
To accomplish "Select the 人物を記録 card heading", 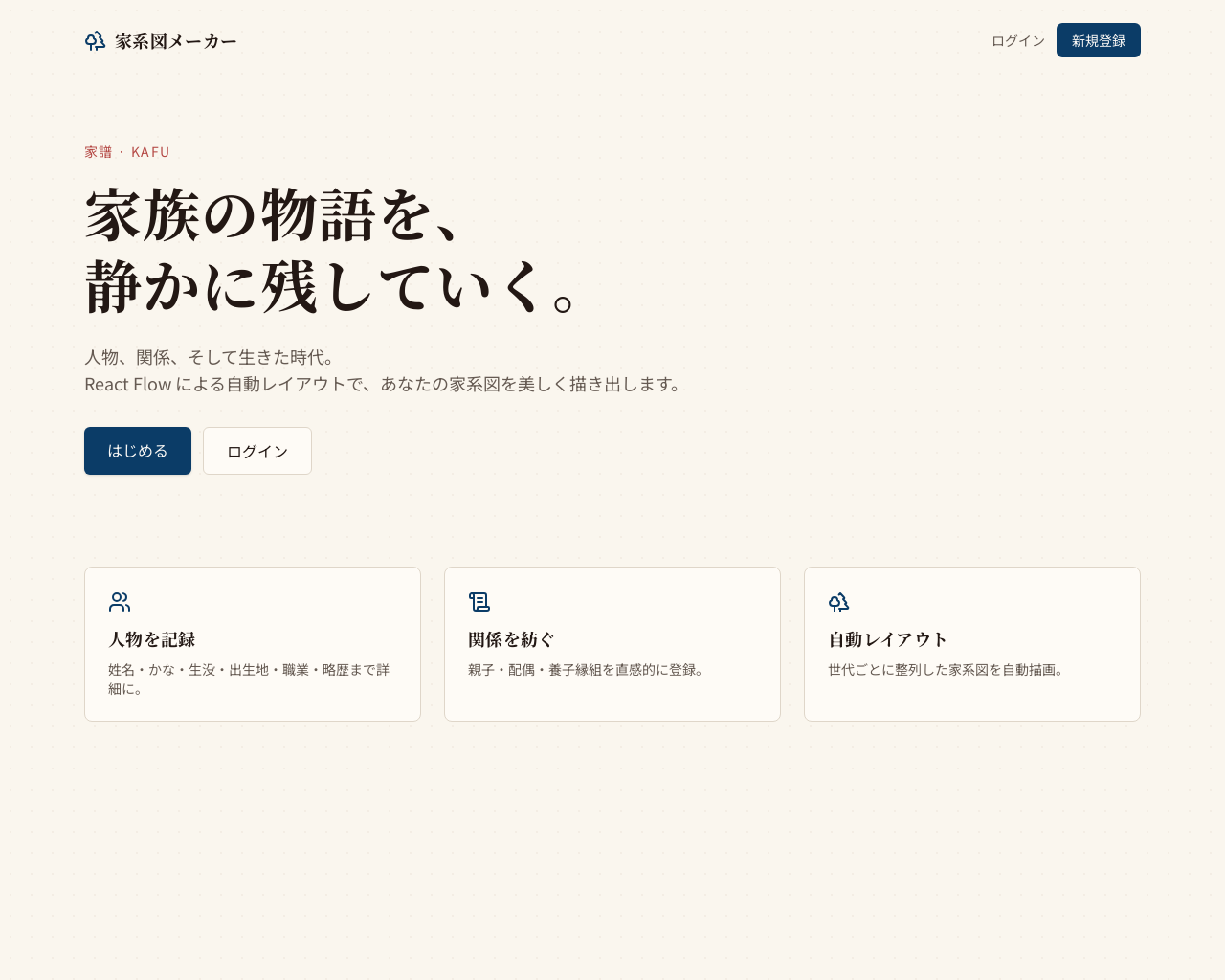I will pyautogui.click(x=152, y=639).
